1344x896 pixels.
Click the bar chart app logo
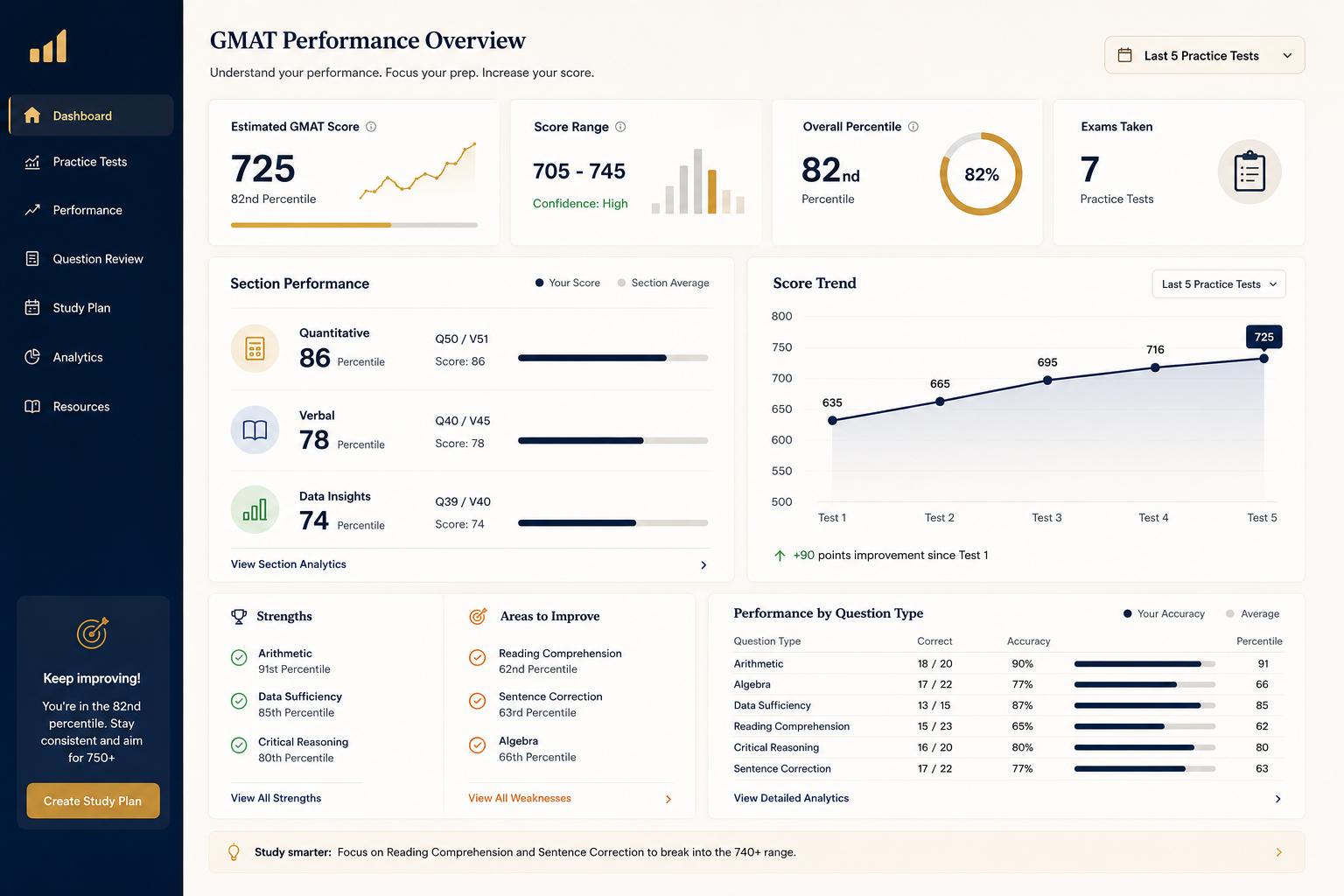pos(48,46)
